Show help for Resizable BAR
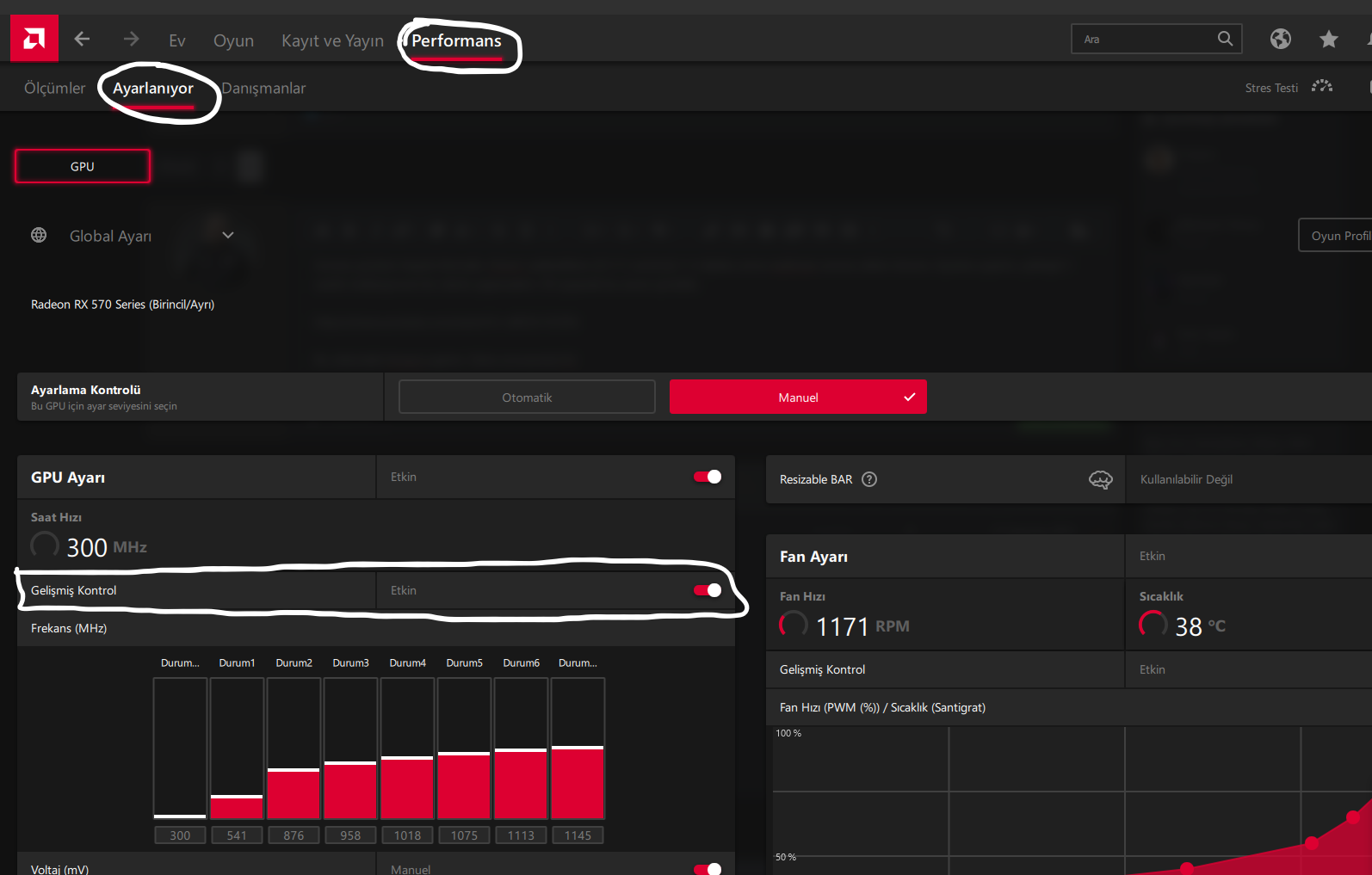The height and width of the screenshot is (875, 1372). pyautogui.click(x=869, y=479)
